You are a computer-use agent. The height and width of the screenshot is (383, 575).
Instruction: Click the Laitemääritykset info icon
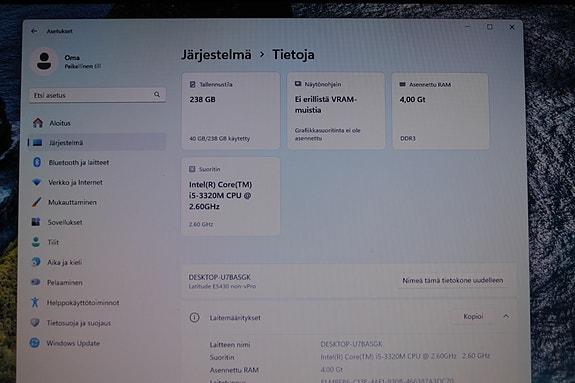194,317
